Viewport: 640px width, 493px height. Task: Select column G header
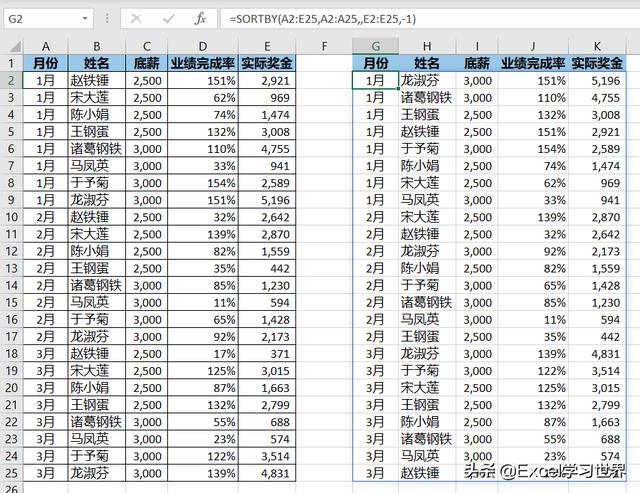tap(376, 47)
